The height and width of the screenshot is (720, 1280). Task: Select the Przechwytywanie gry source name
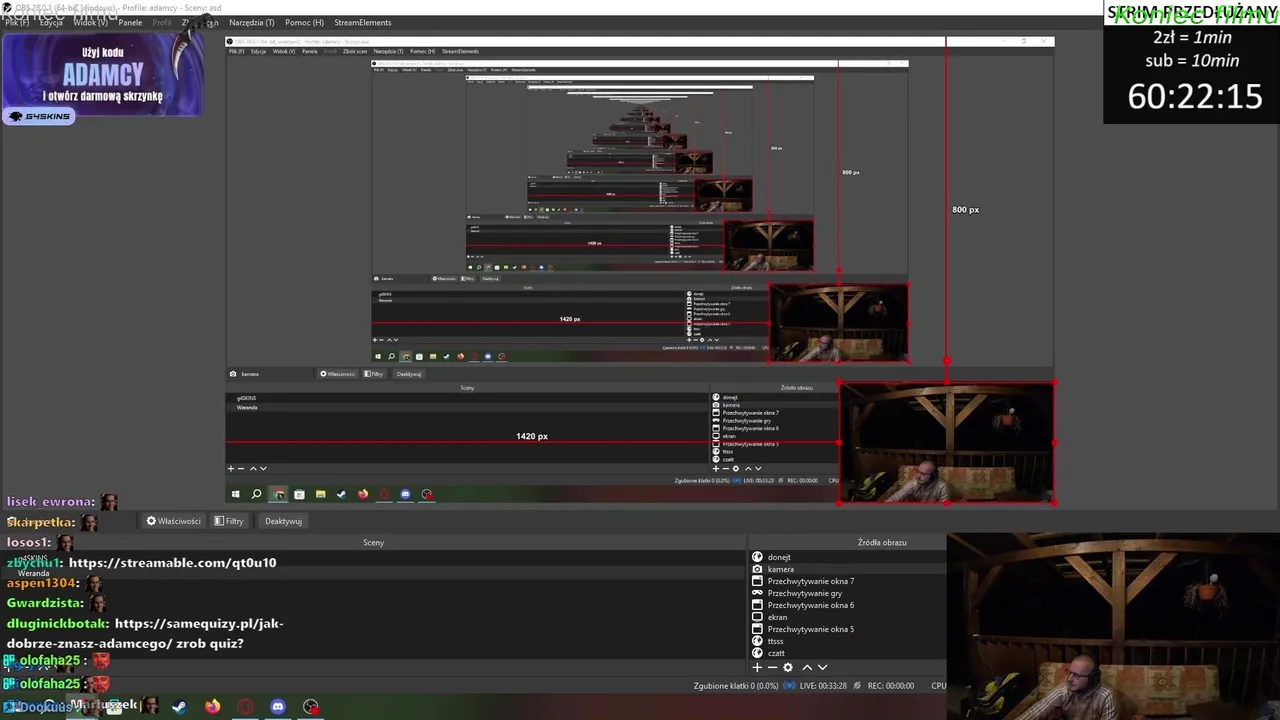tap(805, 593)
